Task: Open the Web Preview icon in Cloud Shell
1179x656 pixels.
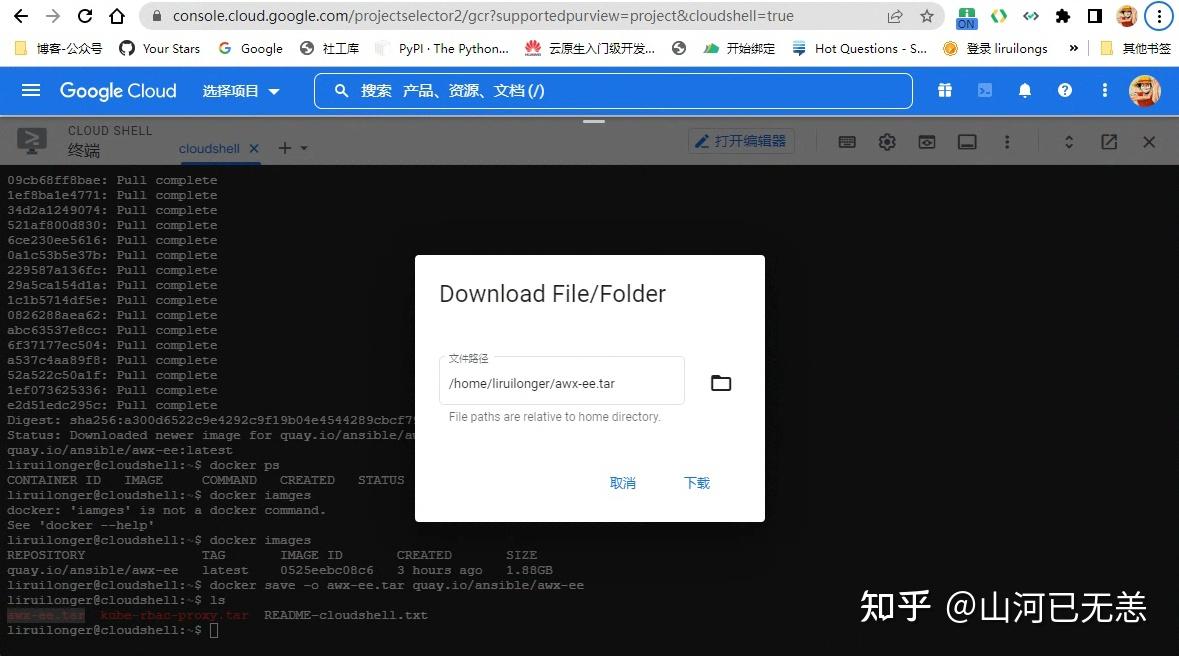Action: 927,141
